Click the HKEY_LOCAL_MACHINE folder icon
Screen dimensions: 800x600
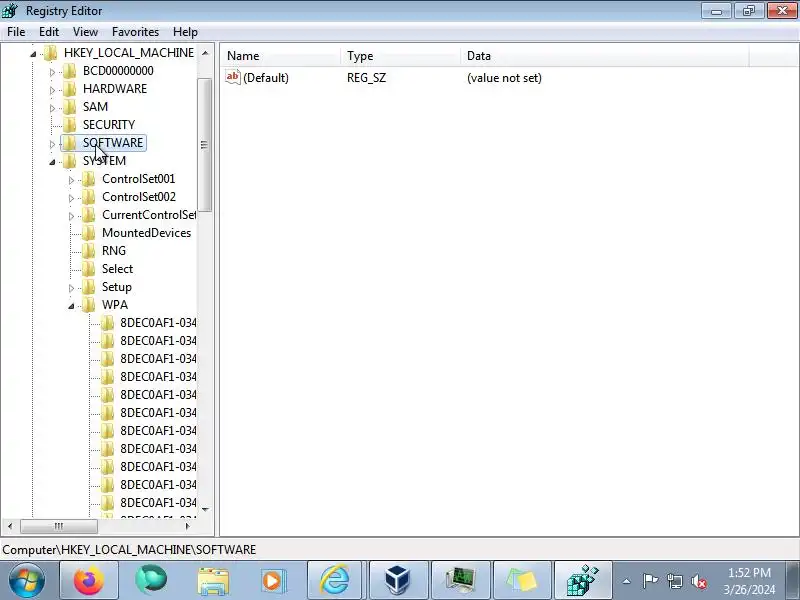(50, 53)
